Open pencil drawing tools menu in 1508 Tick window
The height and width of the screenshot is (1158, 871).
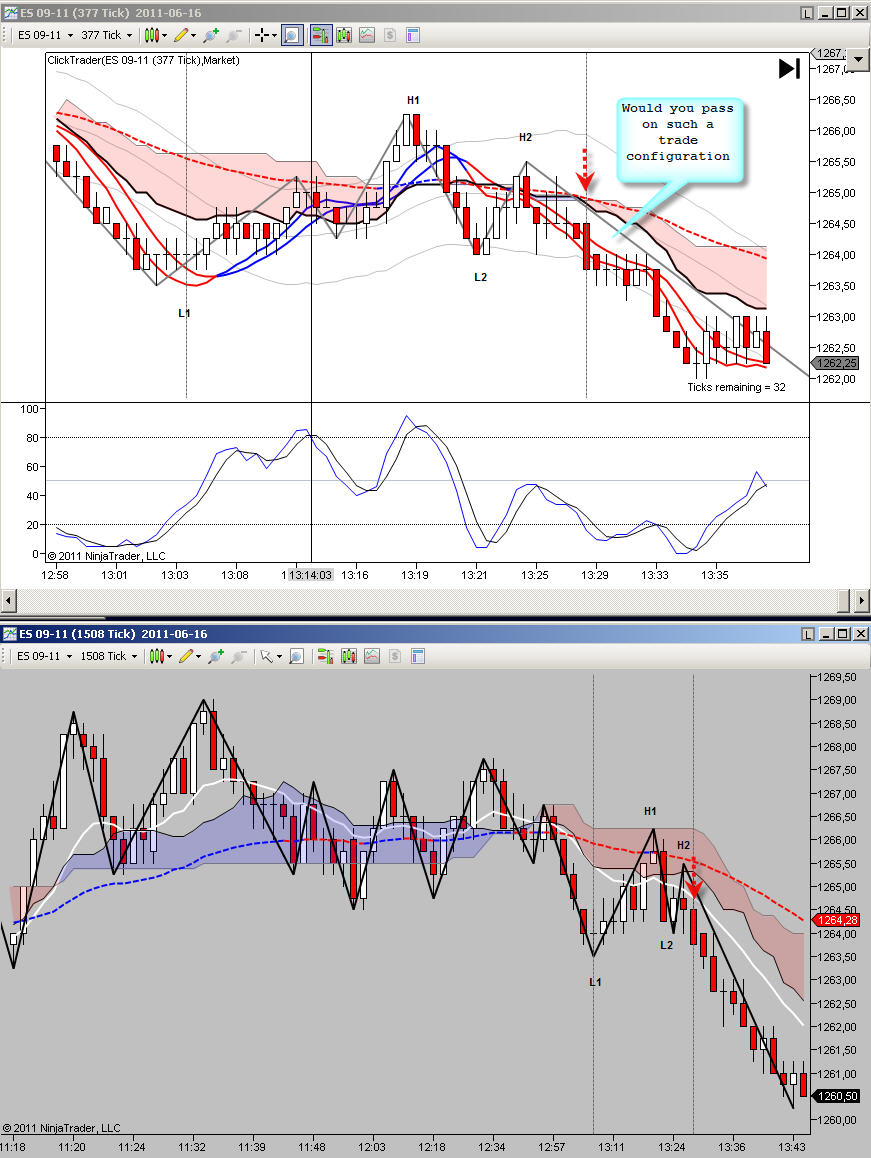190,656
